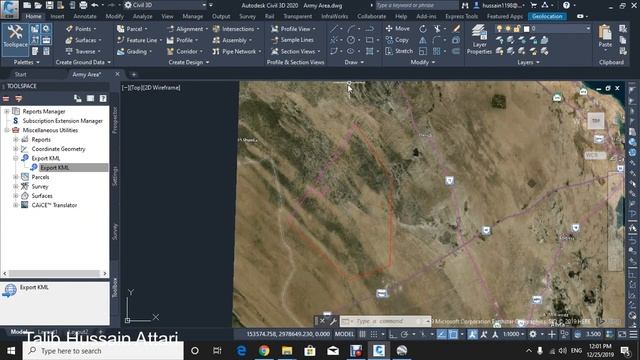Toggle polar tracking in status bar
The width and height of the screenshot is (640, 360).
tap(404, 334)
